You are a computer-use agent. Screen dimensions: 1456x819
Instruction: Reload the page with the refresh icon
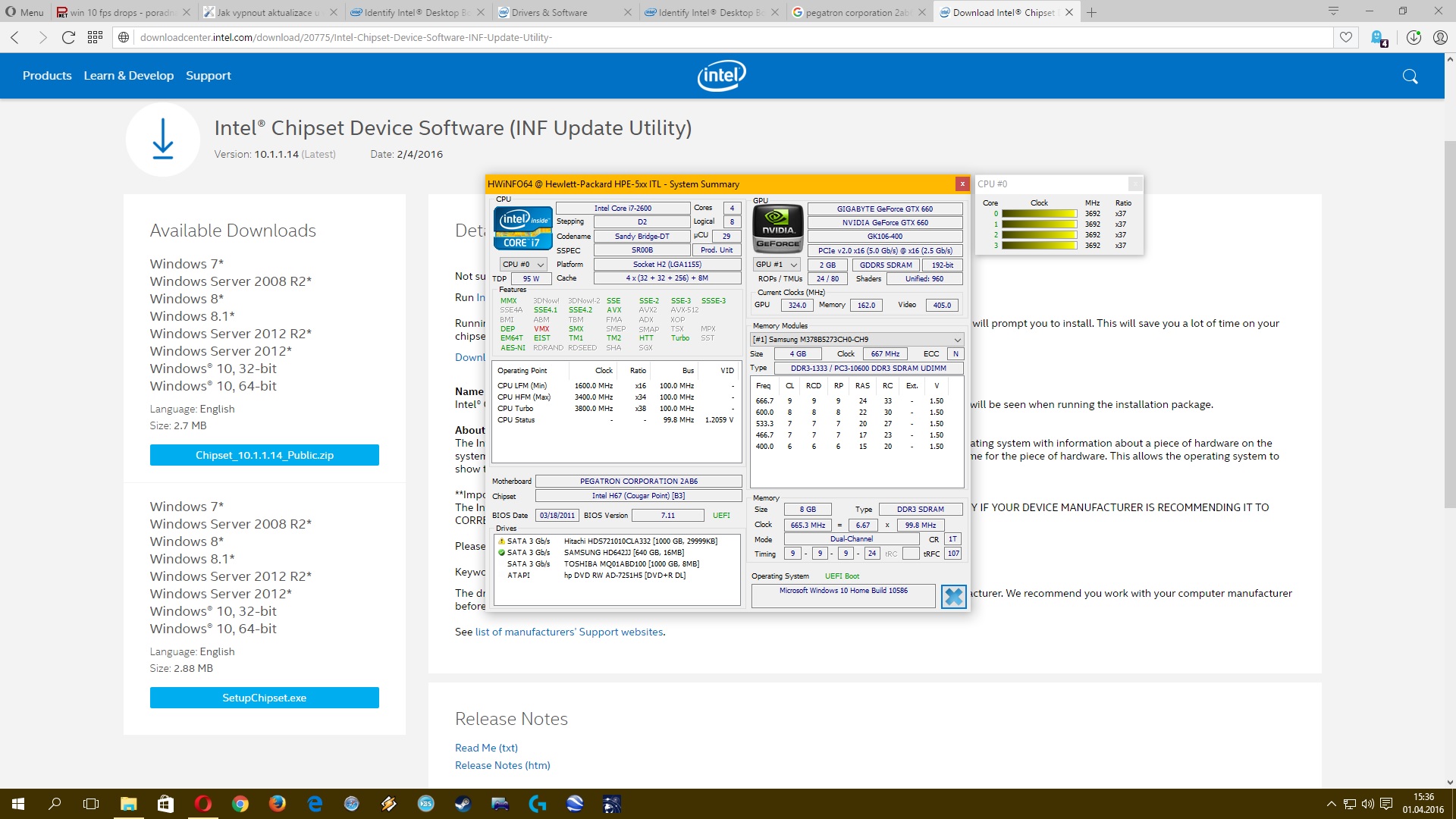pyautogui.click(x=68, y=37)
